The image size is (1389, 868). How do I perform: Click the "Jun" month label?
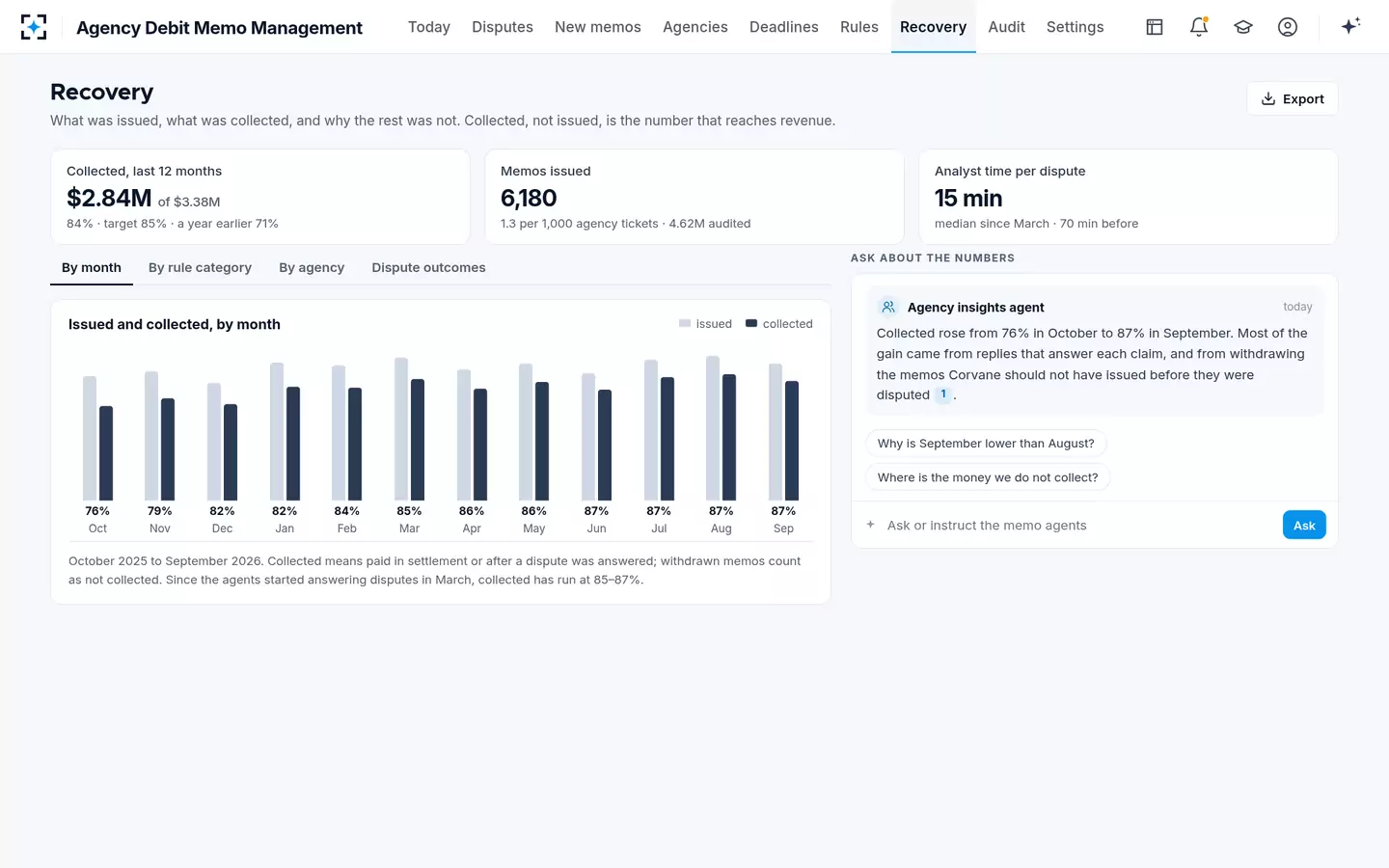click(596, 529)
